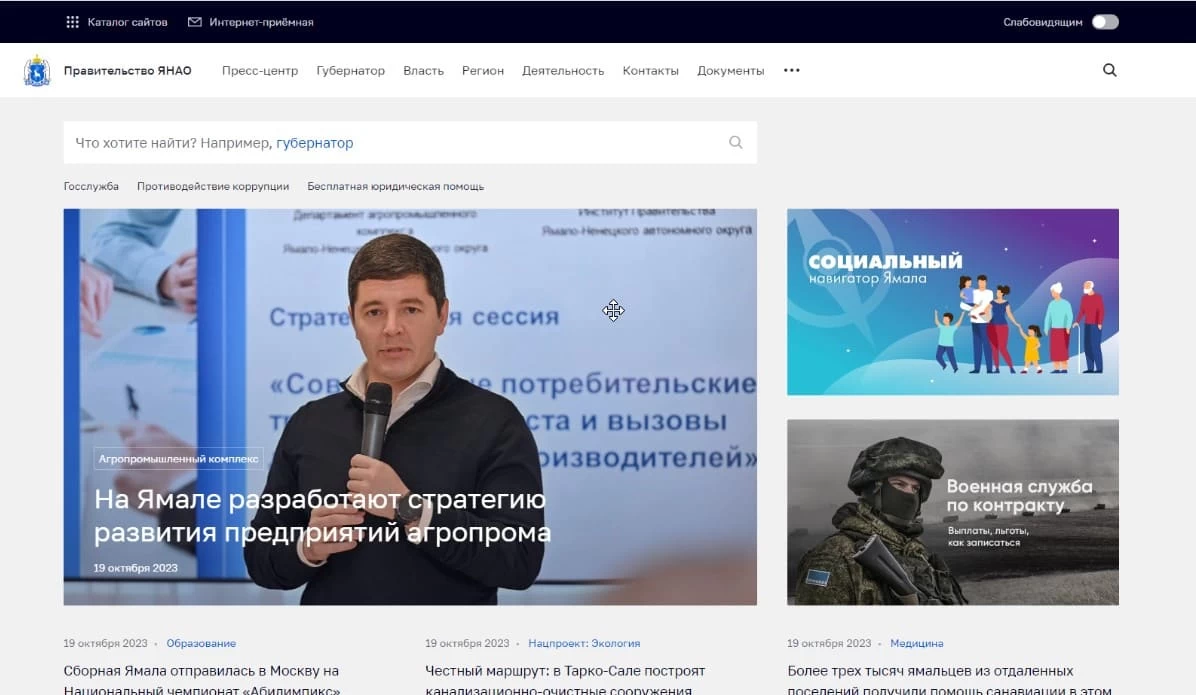Open the Деятельность section
Image resolution: width=1196 pixels, height=695 pixels.
click(x=563, y=71)
